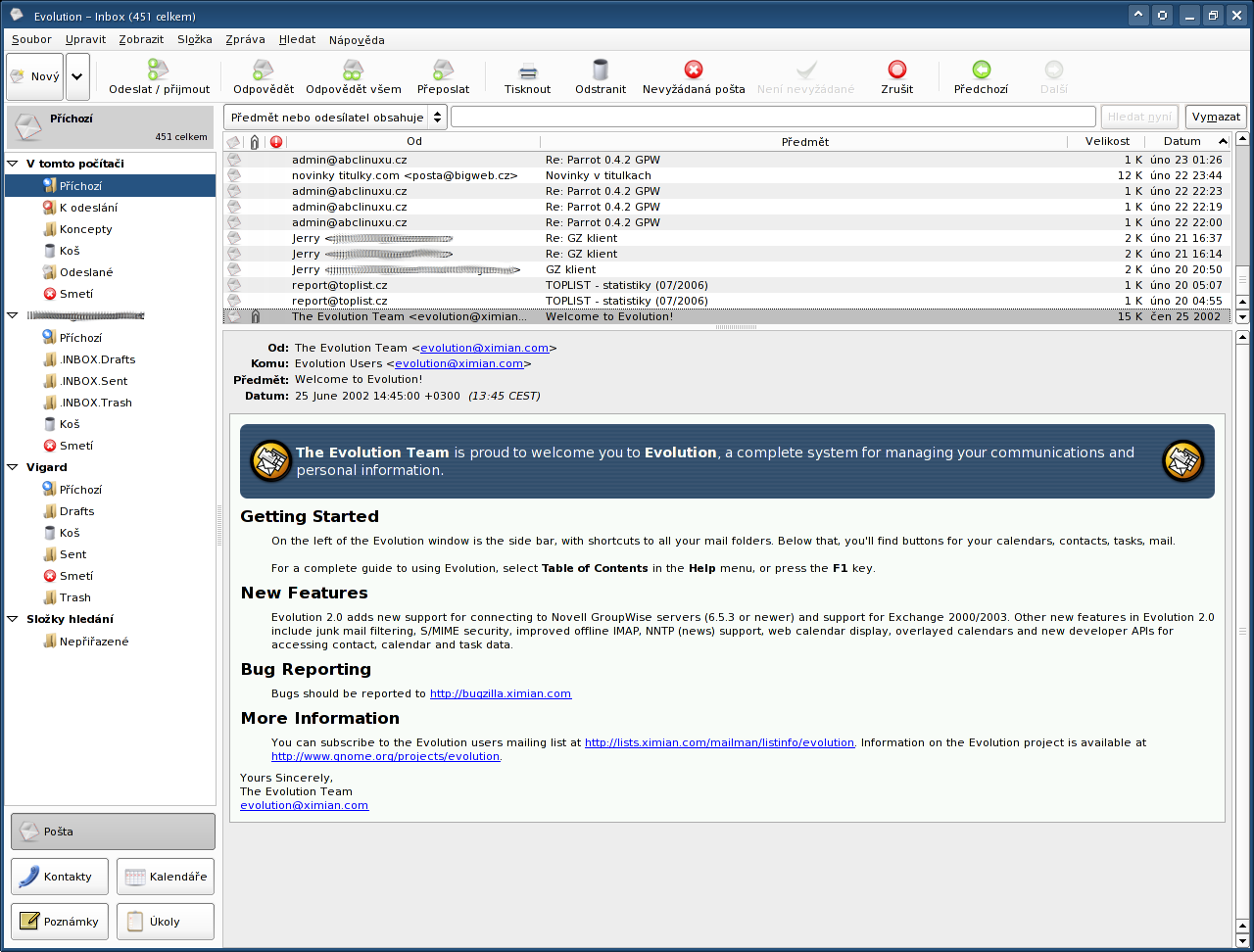Open the Nápověda help menu
The image size is (1254, 952).
[x=357, y=40]
